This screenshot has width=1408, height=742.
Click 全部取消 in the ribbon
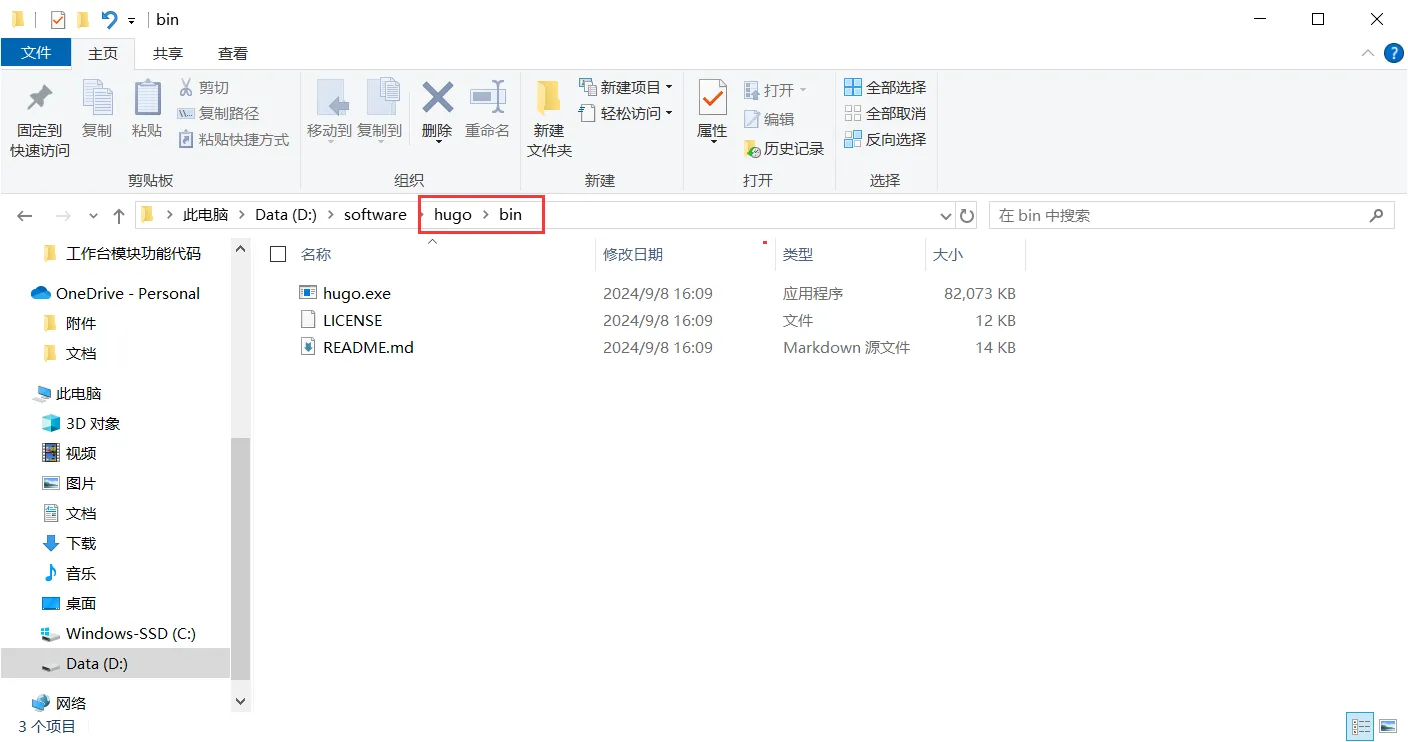click(x=885, y=114)
